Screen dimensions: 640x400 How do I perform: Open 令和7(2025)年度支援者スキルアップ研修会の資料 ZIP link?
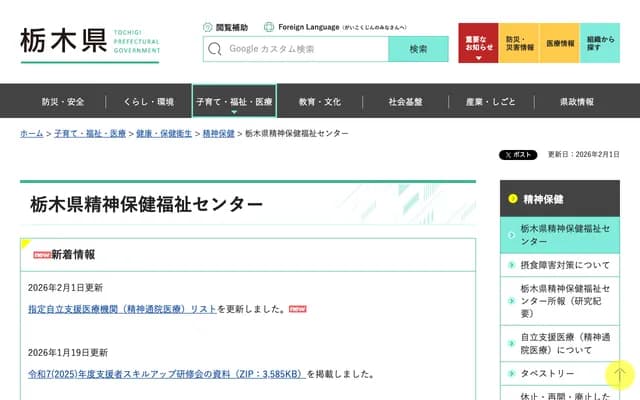tap(167, 374)
